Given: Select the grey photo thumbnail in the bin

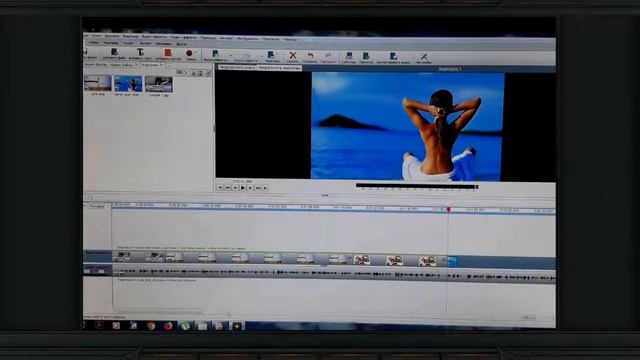Looking at the screenshot, I should click(x=159, y=84).
